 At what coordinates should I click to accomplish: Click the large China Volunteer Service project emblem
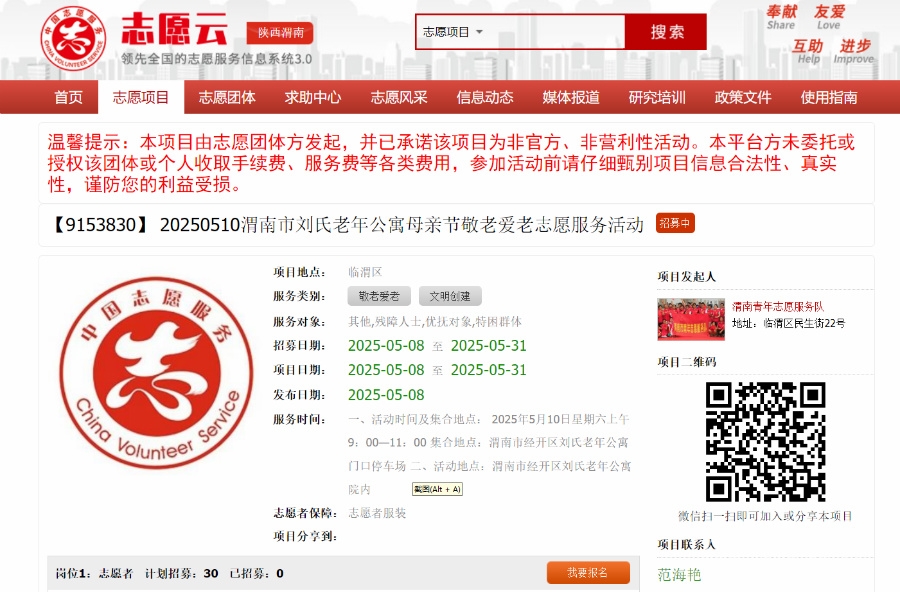tap(156, 373)
